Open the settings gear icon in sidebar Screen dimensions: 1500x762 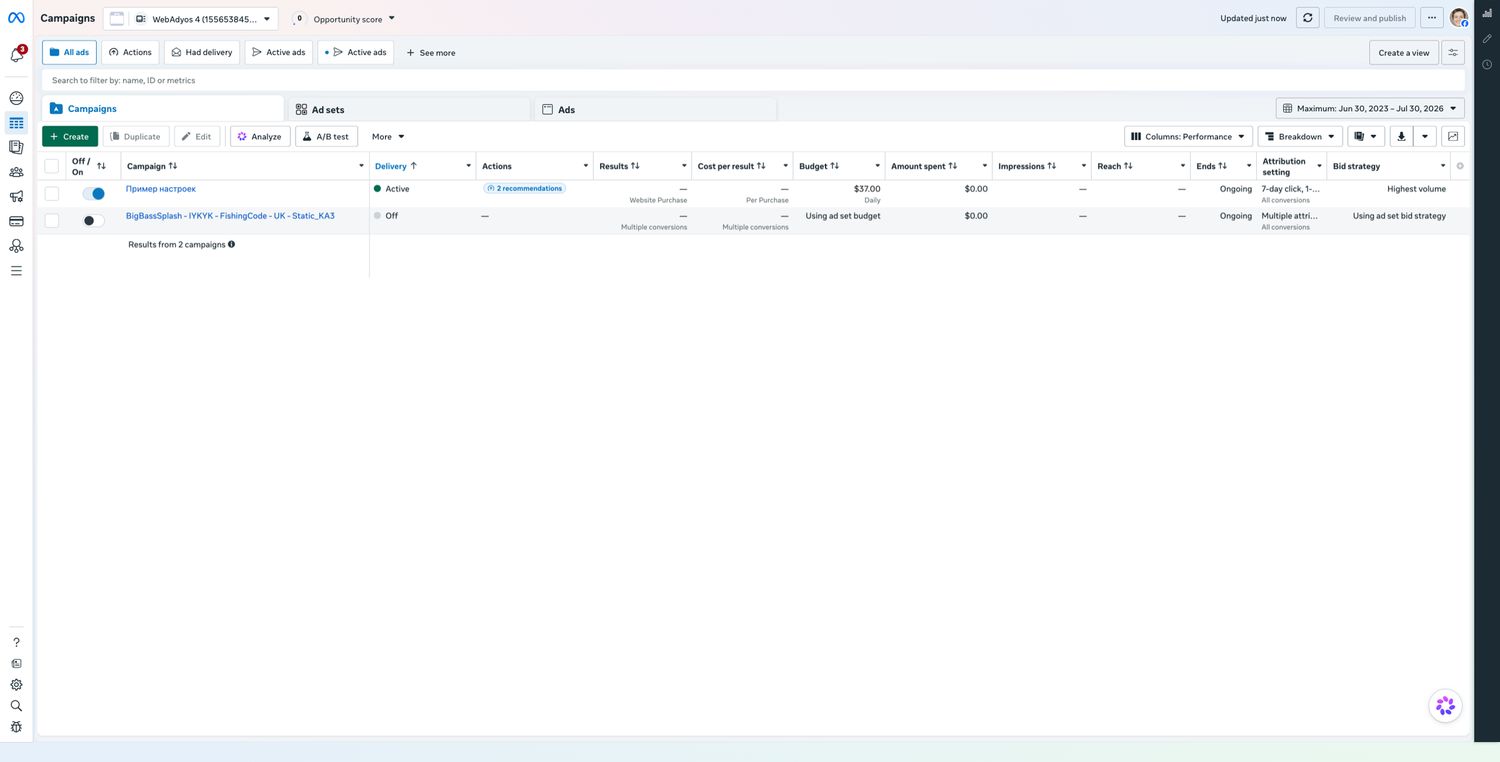tap(16, 685)
